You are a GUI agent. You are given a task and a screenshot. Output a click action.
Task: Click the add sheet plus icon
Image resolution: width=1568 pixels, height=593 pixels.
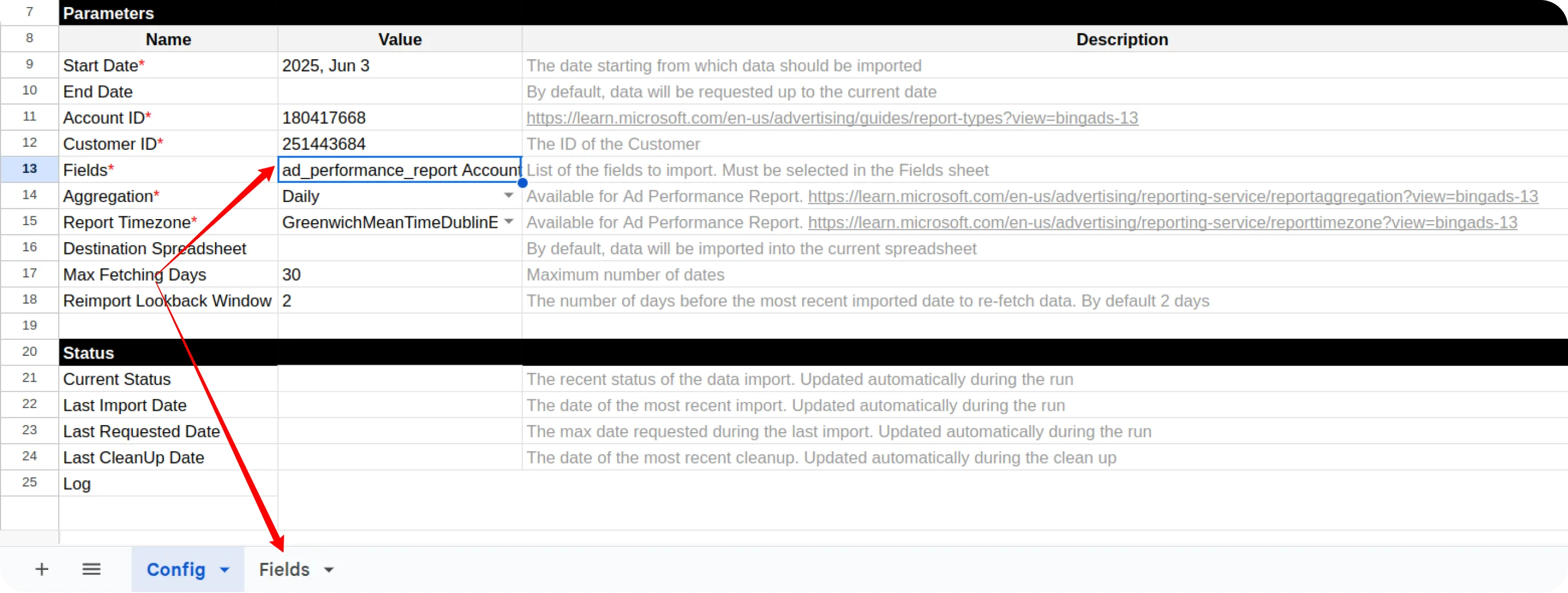[x=41, y=569]
